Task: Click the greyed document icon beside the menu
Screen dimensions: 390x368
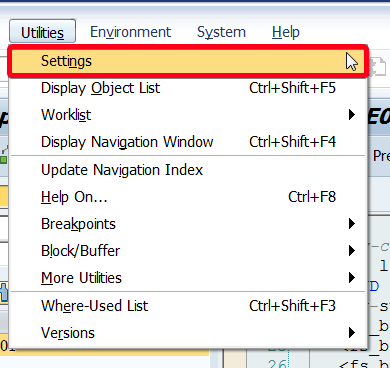Action: 378,66
